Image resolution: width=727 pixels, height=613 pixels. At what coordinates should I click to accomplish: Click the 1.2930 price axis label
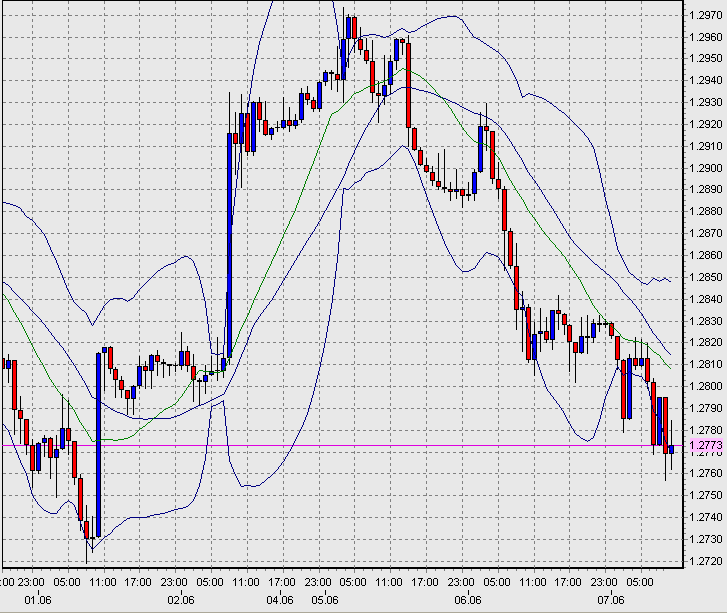(x=706, y=102)
